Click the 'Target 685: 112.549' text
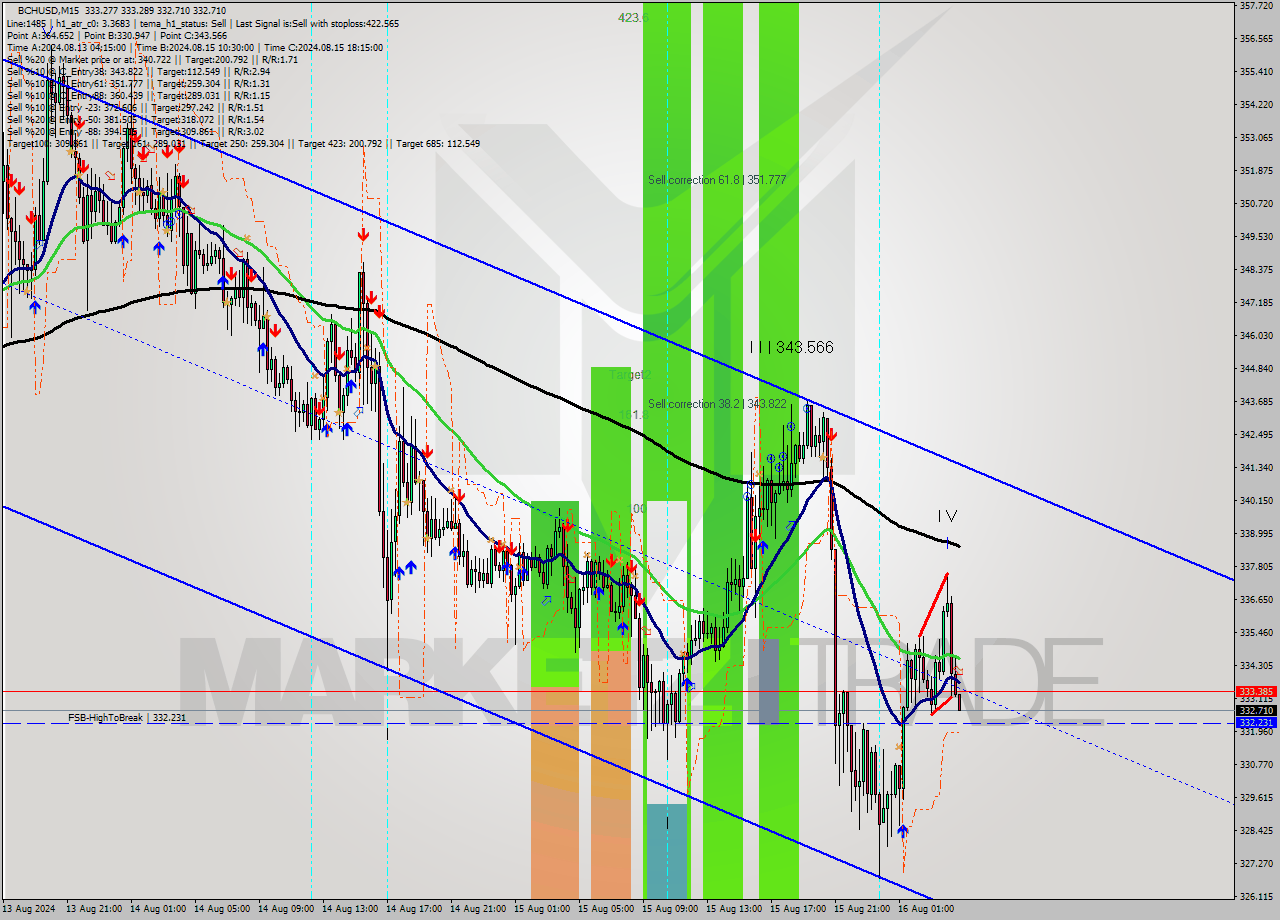The height and width of the screenshot is (920, 1280). (438, 143)
